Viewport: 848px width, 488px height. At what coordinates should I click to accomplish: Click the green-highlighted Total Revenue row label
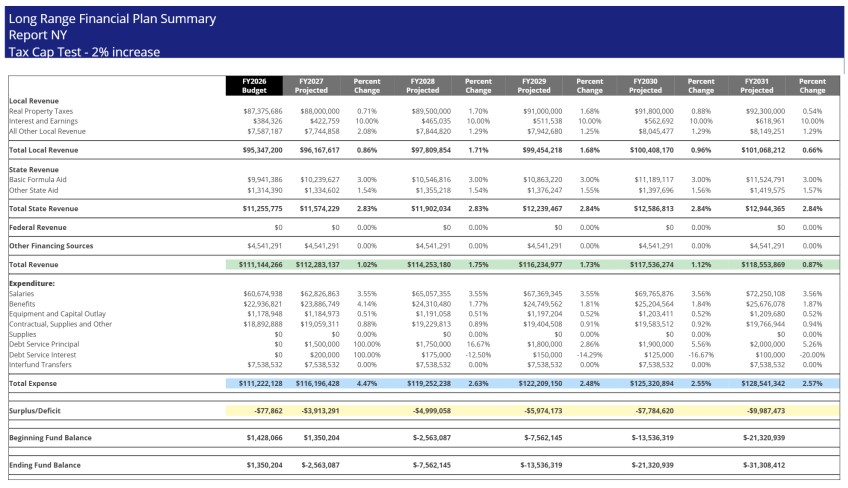[x=33, y=265]
